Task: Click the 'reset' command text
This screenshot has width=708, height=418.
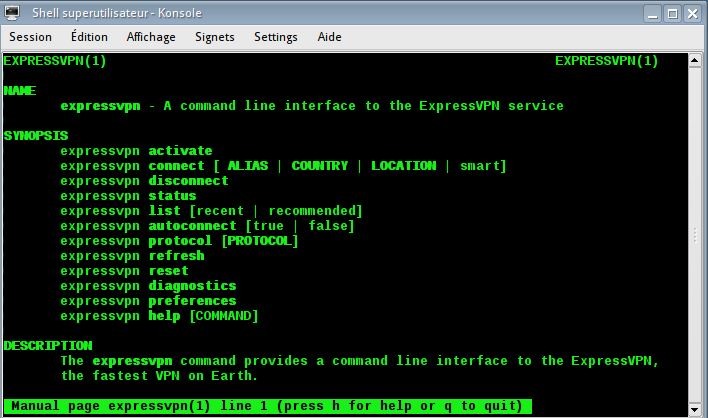Action: coord(168,271)
